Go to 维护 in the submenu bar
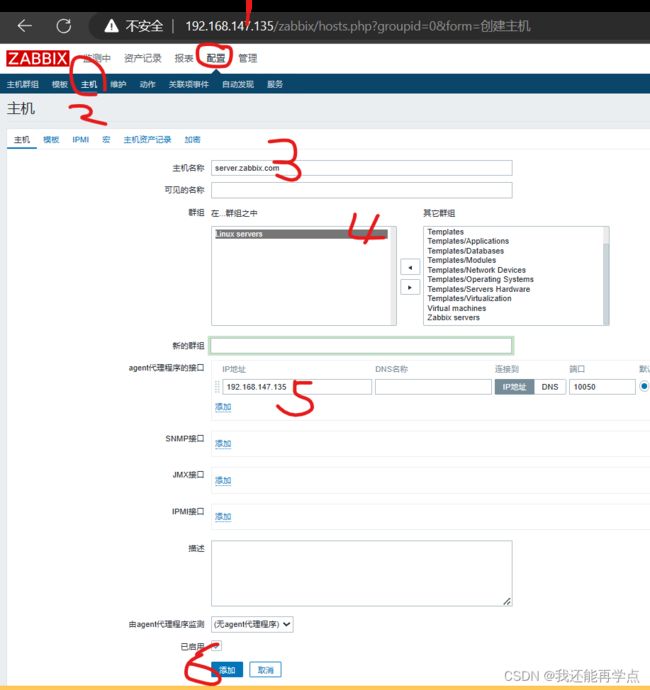 tap(118, 84)
